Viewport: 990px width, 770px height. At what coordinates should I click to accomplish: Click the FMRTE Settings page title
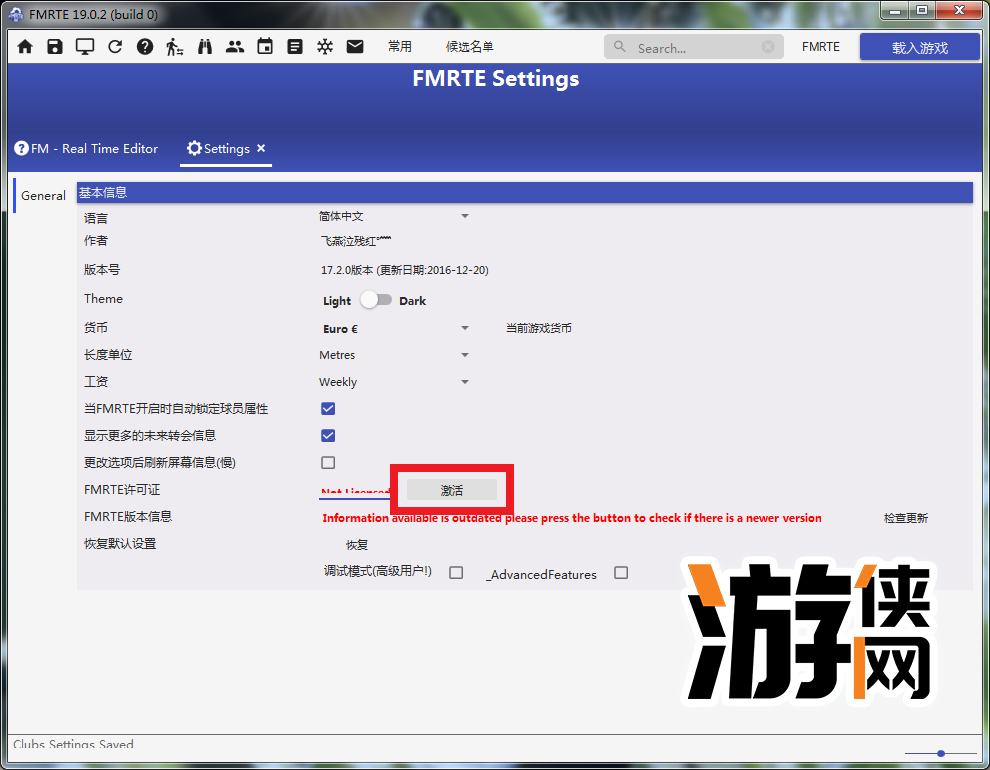coord(496,79)
